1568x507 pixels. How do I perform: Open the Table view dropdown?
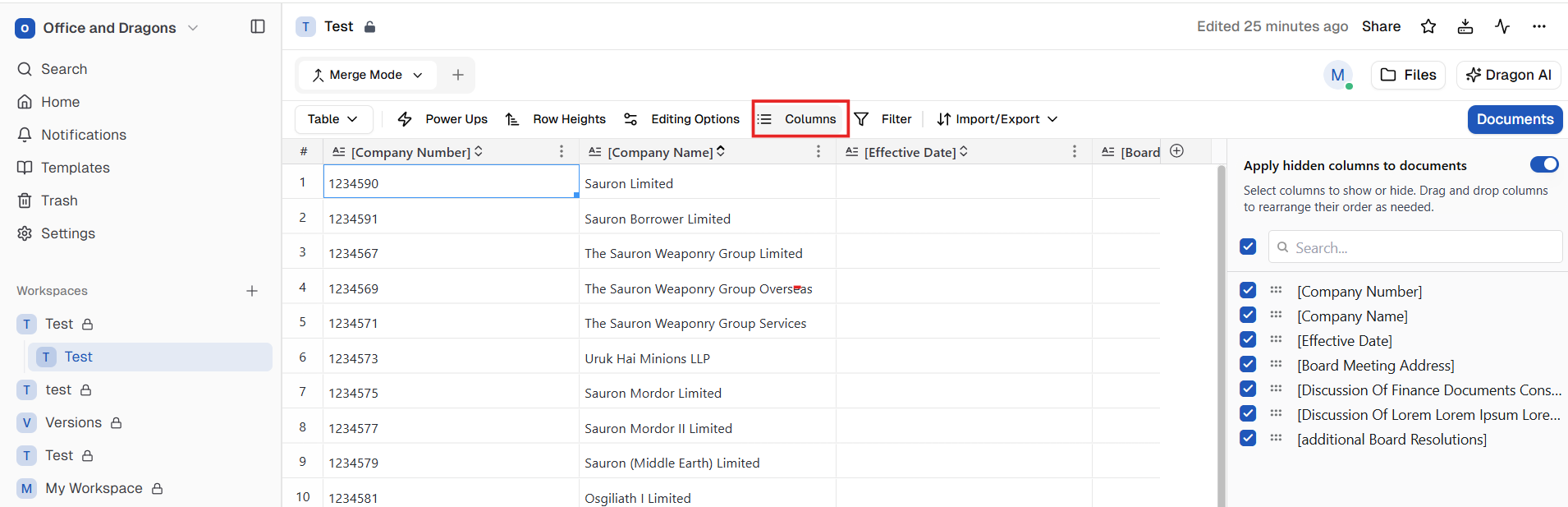click(x=333, y=119)
